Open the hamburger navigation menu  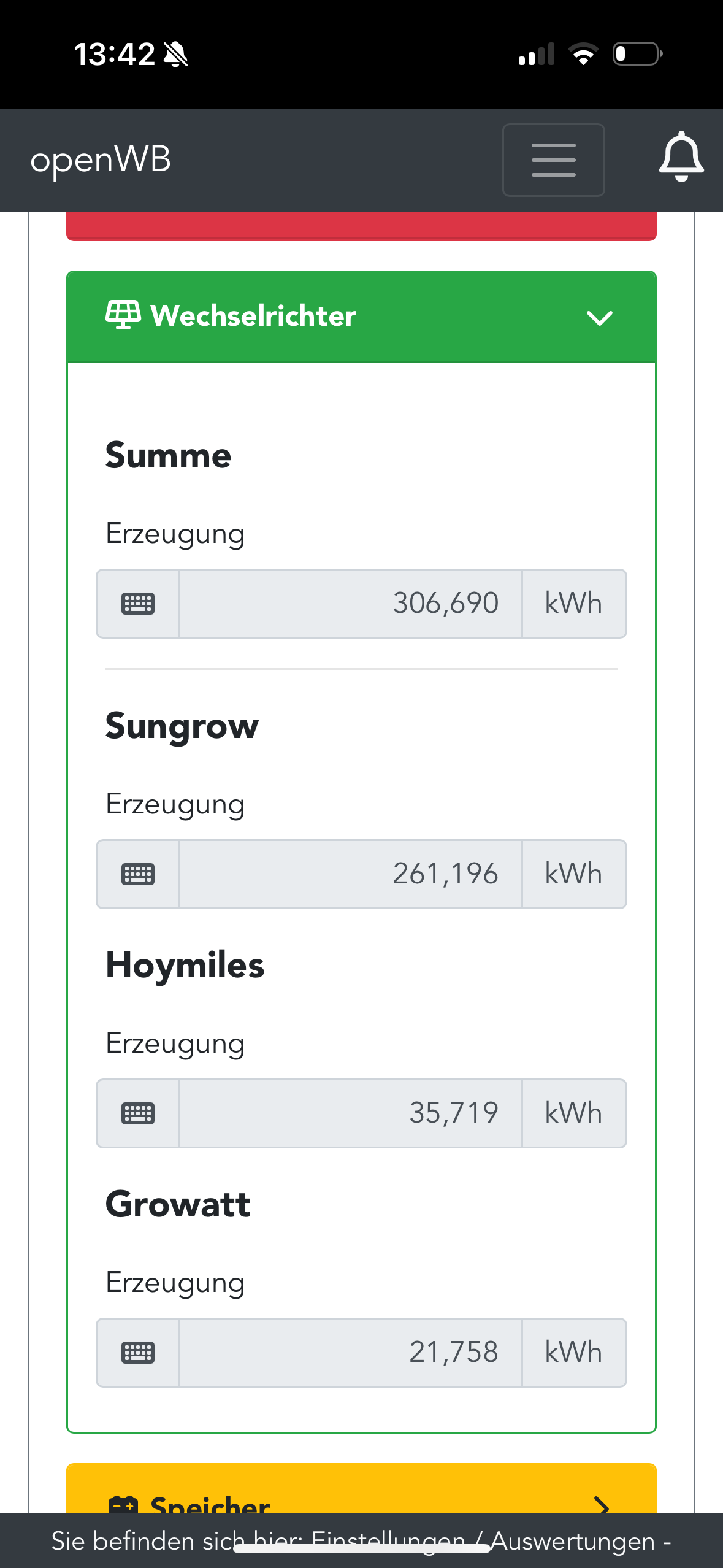point(553,160)
